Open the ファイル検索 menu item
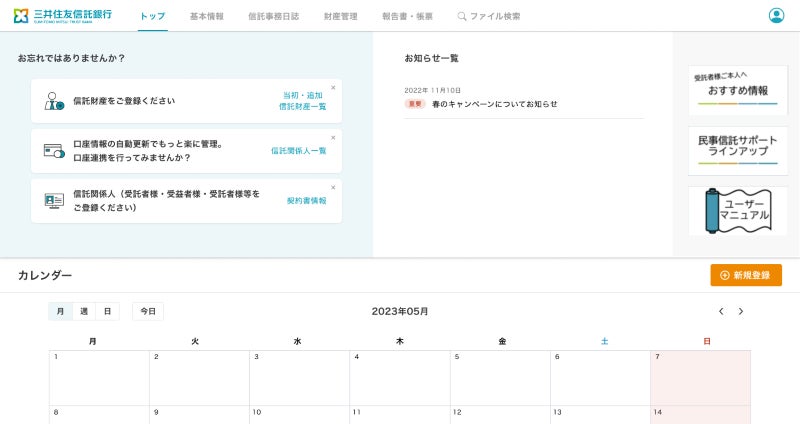800x424 pixels. (x=489, y=16)
